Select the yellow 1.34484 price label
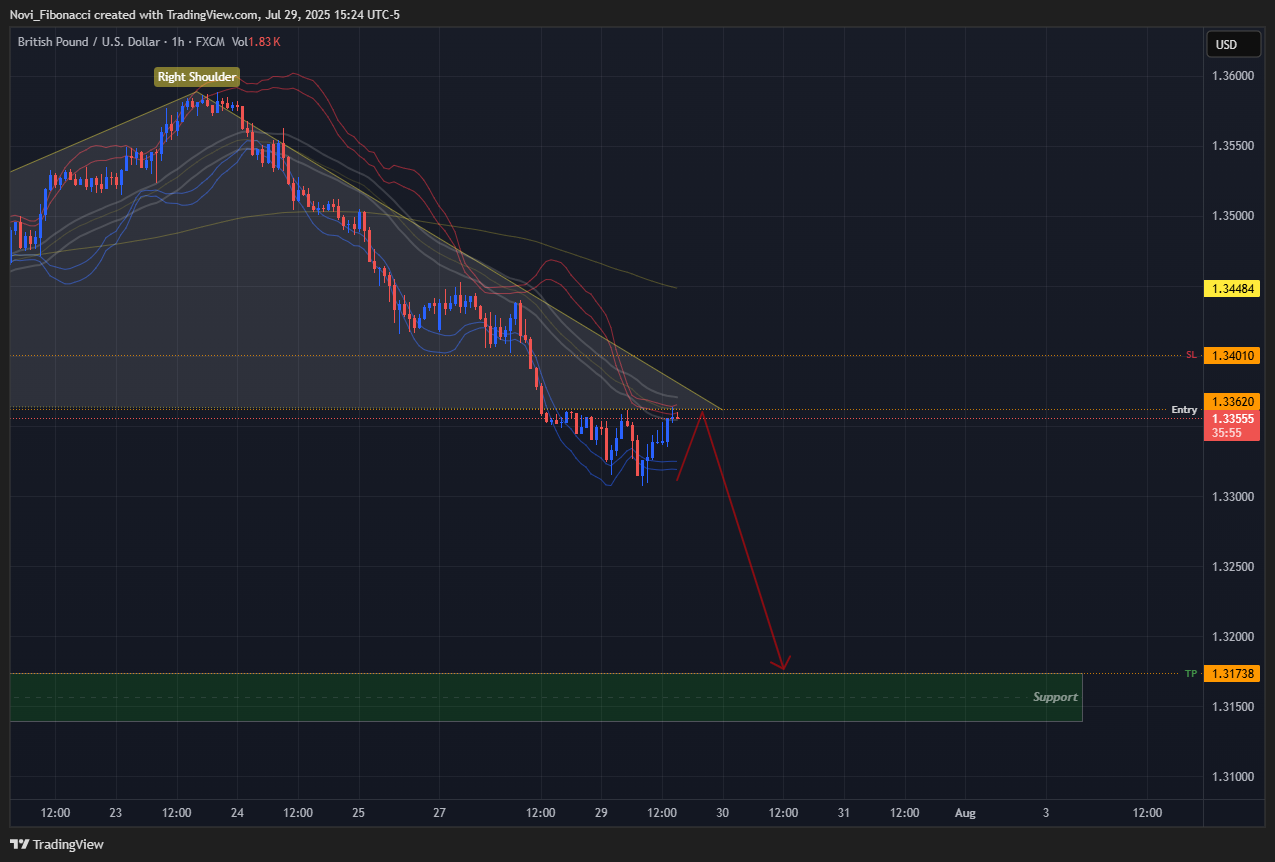Screen dimensions: 1275x862 point(1232,289)
